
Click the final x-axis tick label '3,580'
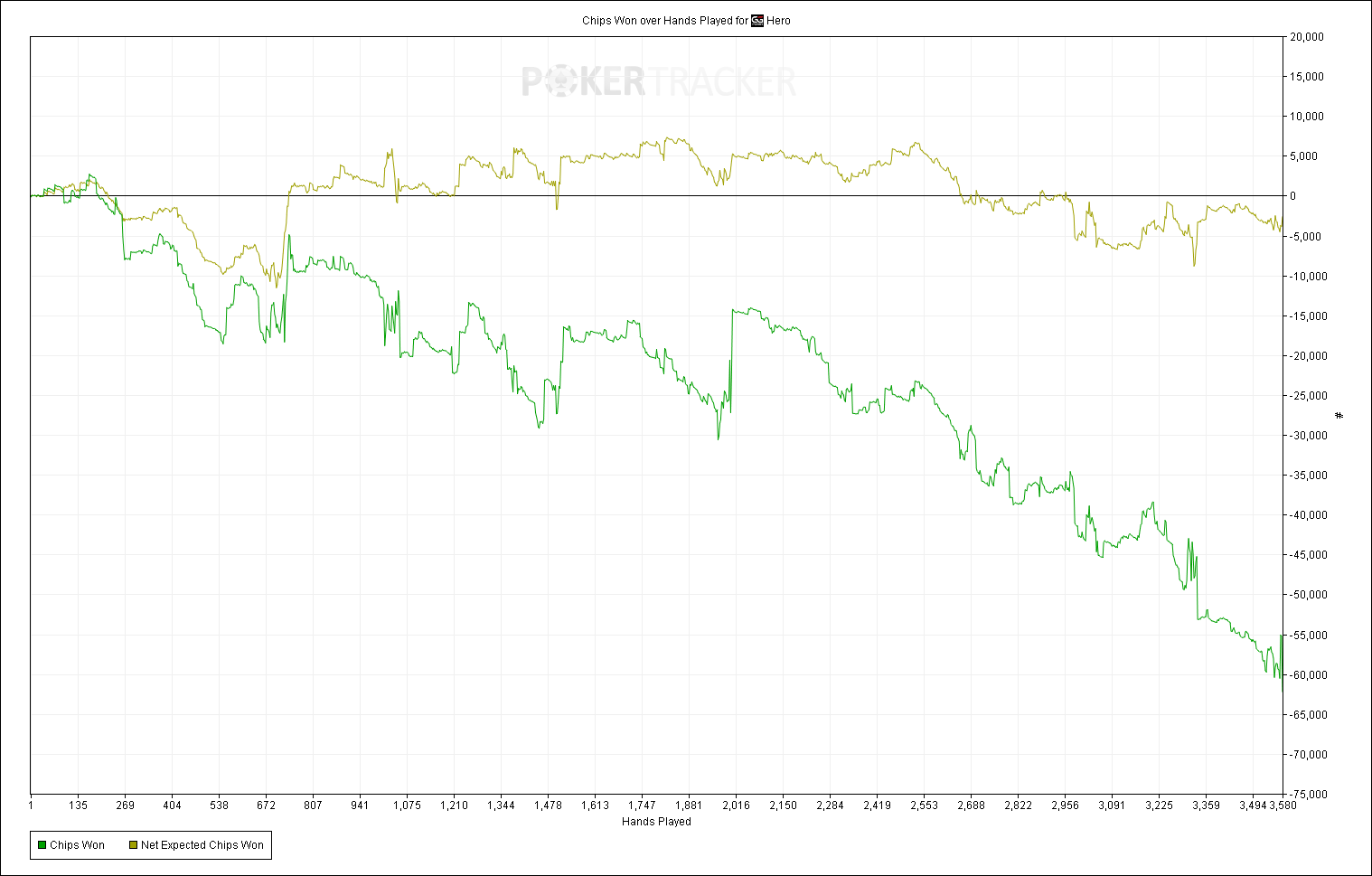click(1283, 805)
